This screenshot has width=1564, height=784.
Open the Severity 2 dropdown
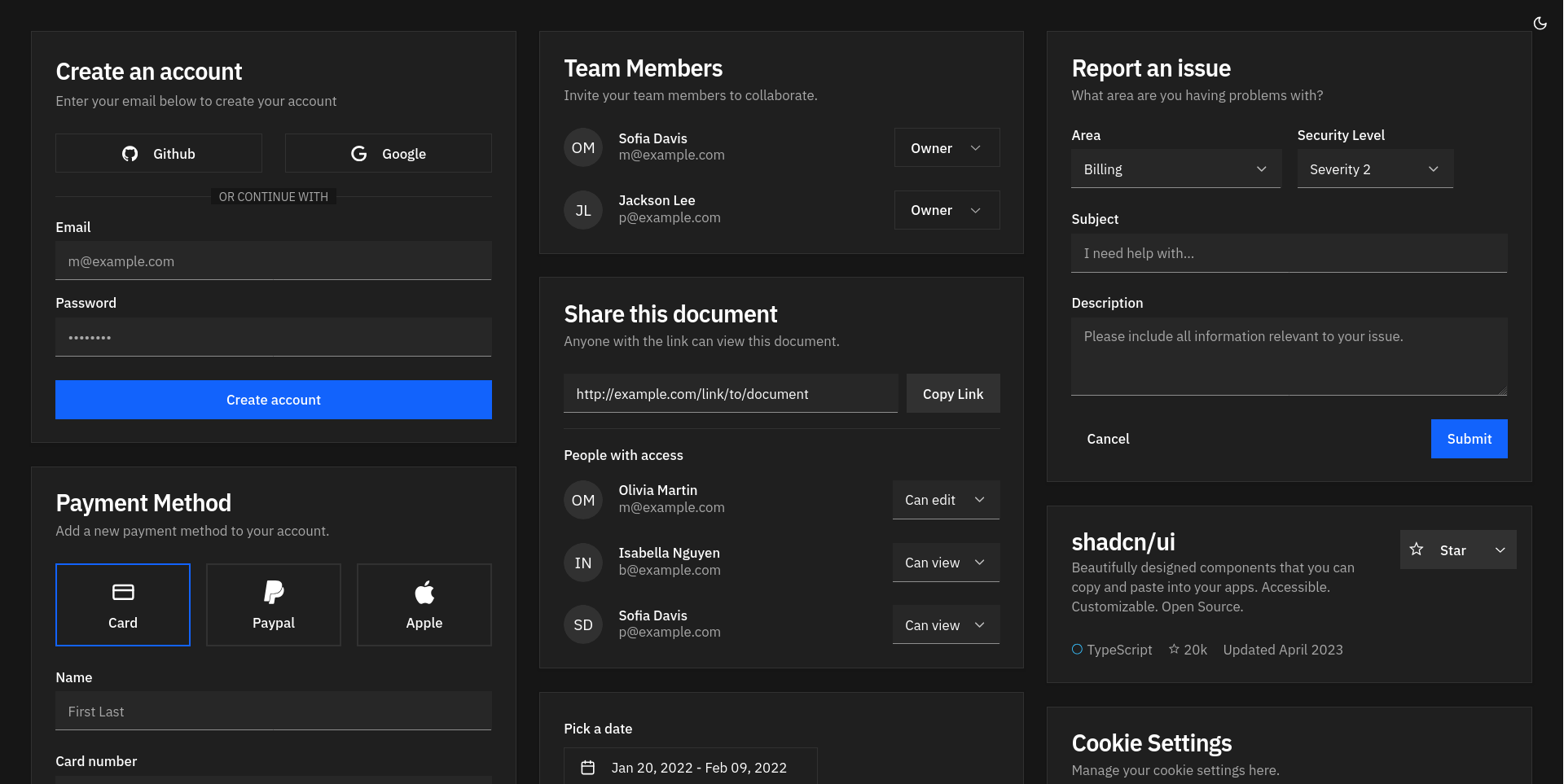point(1375,169)
